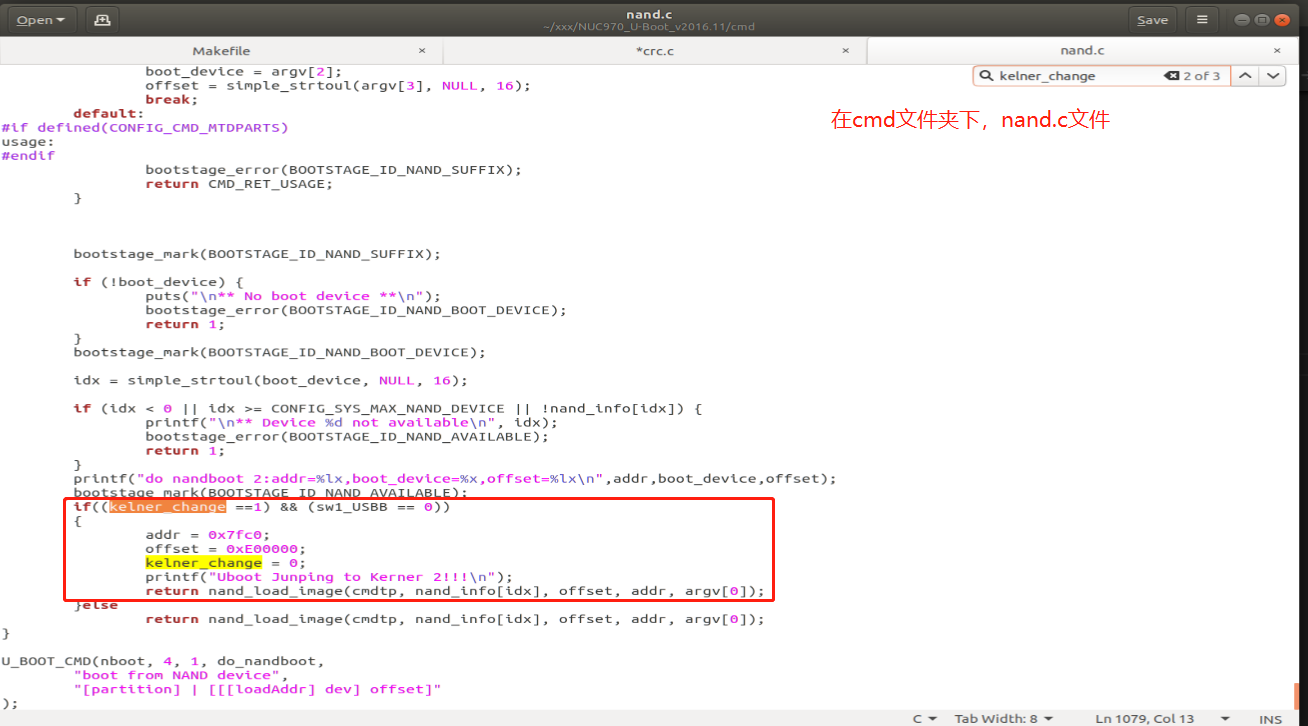Go to the next search match
The height and width of the screenshot is (726, 1308).
coord(1273,75)
